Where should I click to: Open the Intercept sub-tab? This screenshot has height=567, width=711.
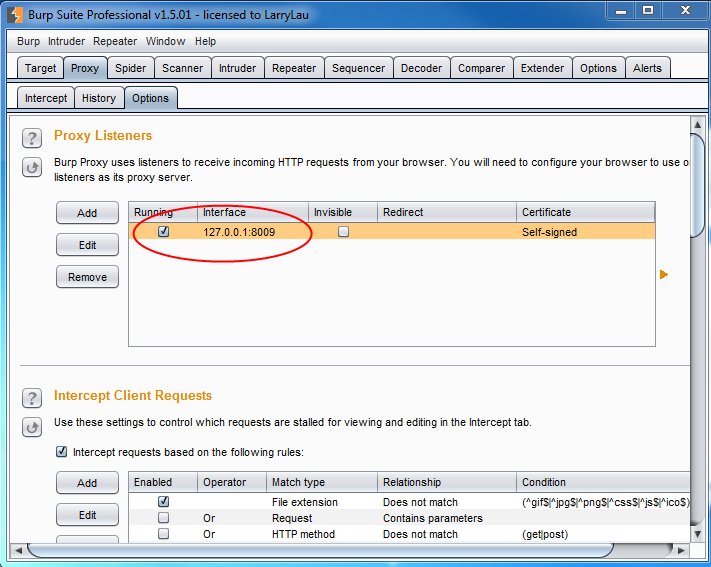tap(46, 98)
